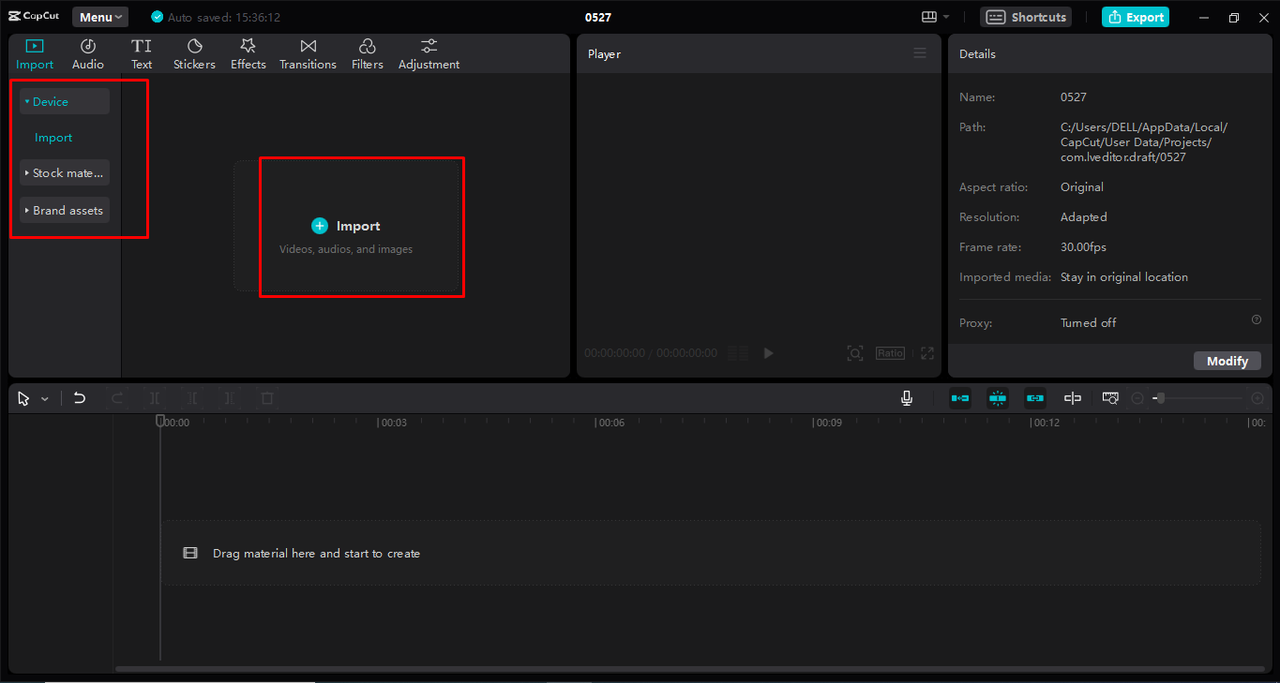Collapse the Device section
The height and width of the screenshot is (683, 1280).
click(x=65, y=102)
